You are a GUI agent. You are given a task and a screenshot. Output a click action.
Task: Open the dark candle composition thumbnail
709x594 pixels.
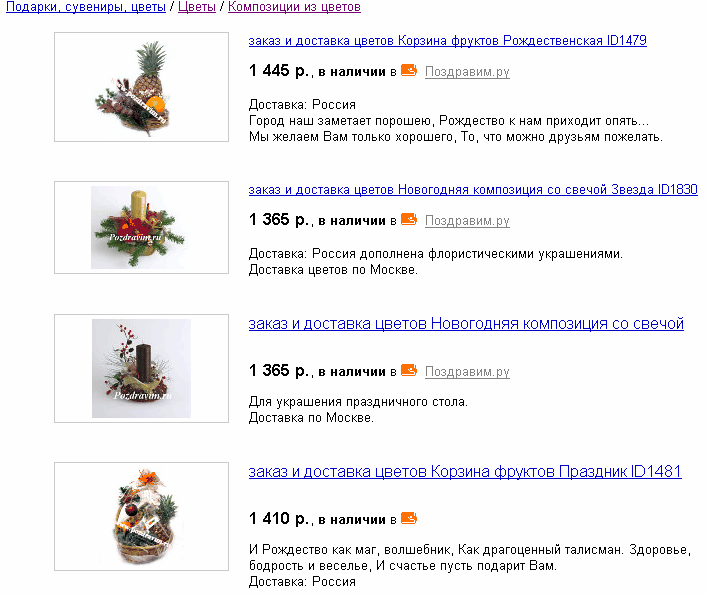point(142,368)
